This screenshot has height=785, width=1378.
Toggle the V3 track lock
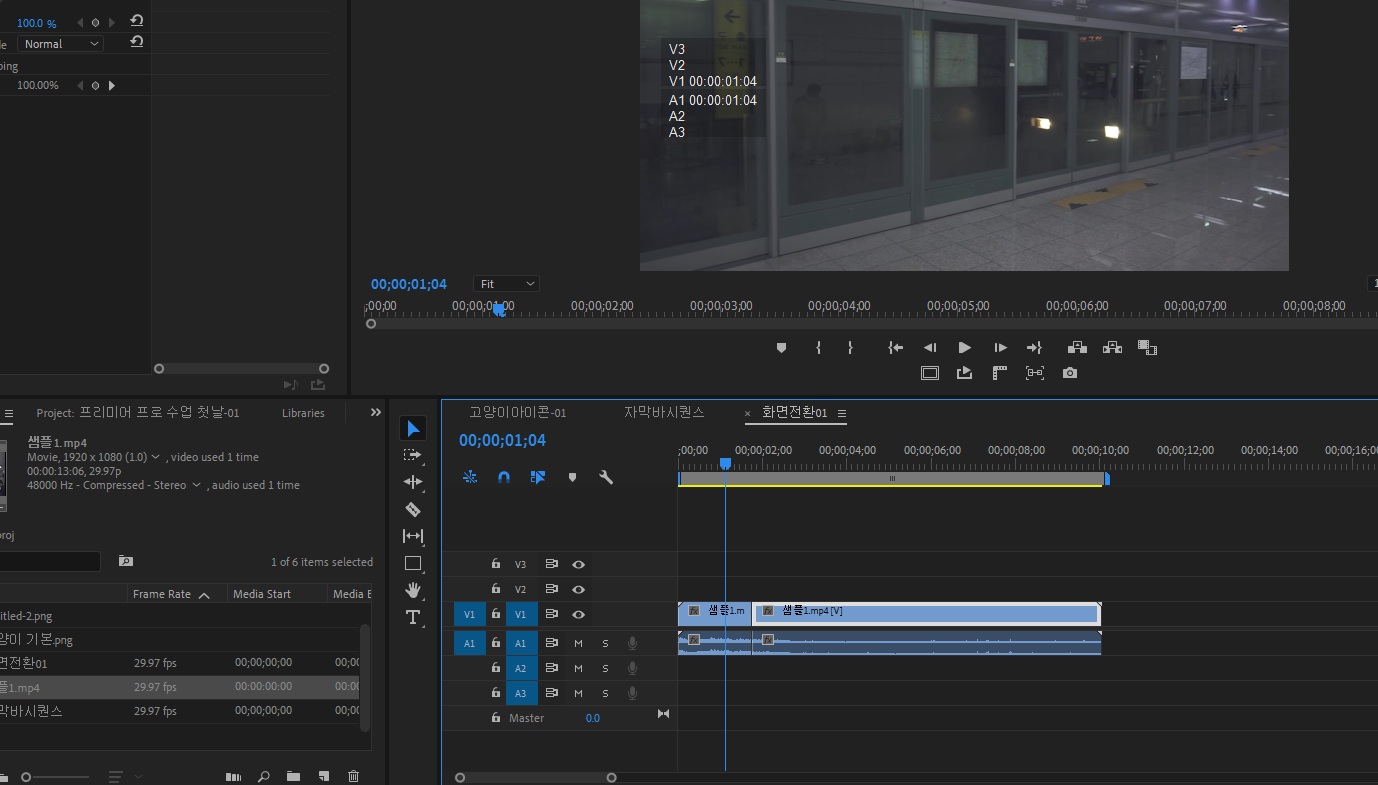(x=495, y=564)
